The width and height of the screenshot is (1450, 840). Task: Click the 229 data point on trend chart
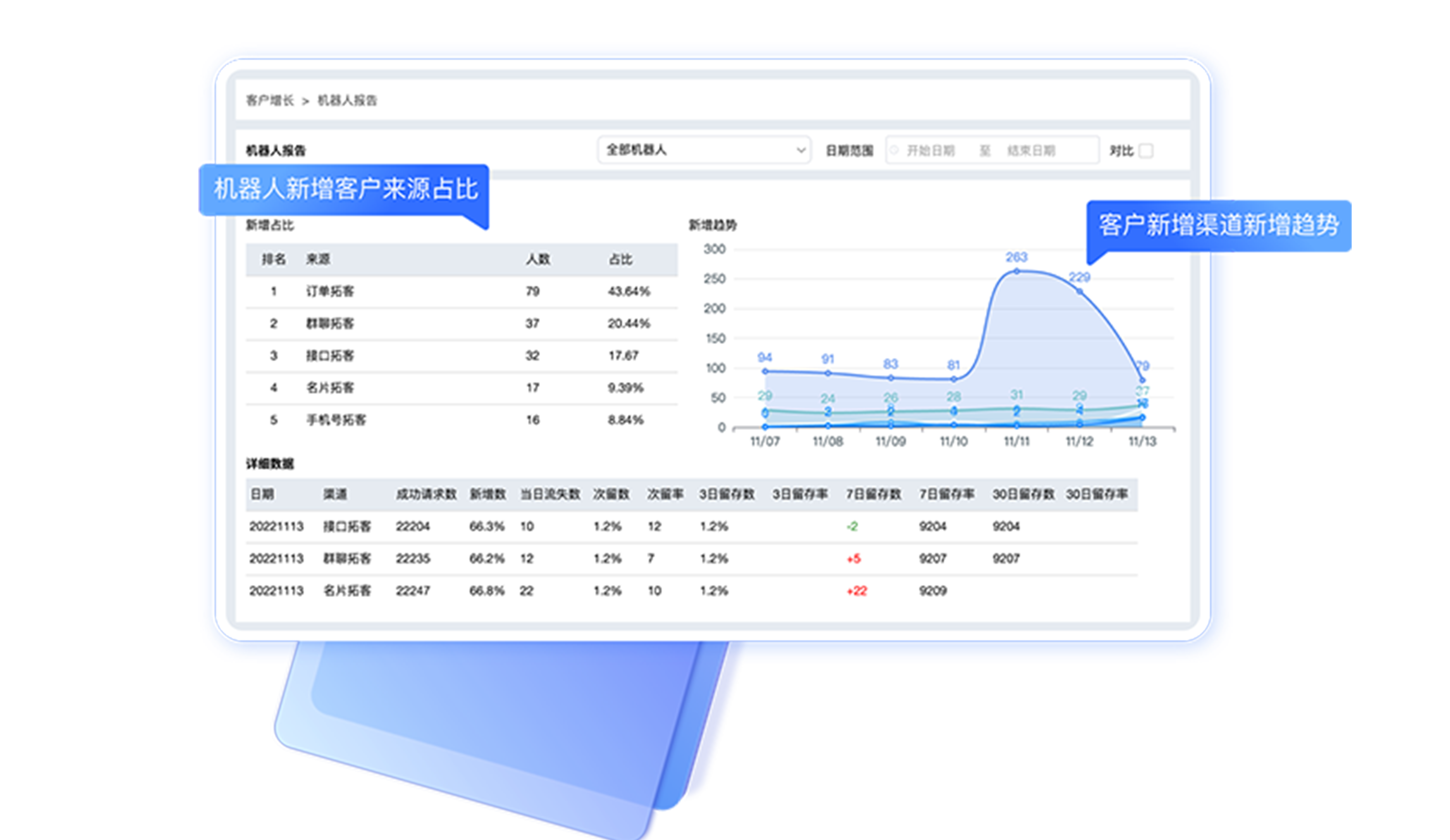pyautogui.click(x=1079, y=291)
